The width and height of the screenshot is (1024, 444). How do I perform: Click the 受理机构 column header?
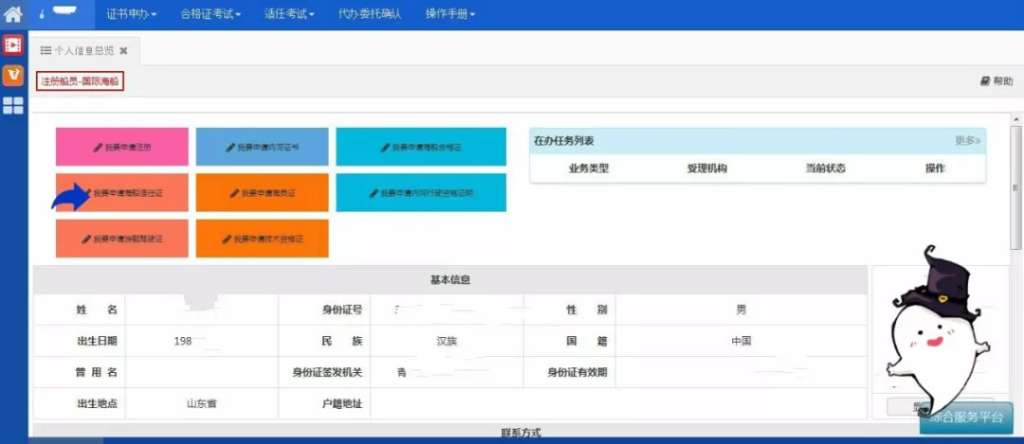pyautogui.click(x=707, y=168)
